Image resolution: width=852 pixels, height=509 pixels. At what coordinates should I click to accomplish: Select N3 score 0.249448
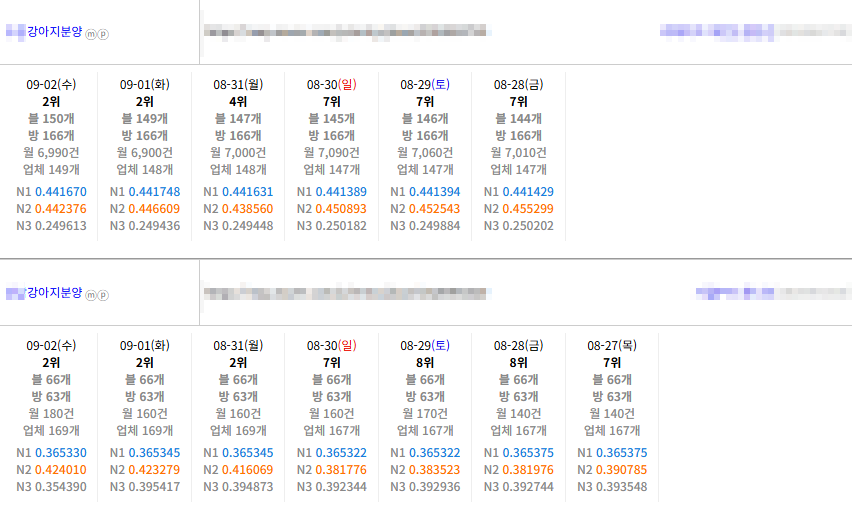[248, 225]
